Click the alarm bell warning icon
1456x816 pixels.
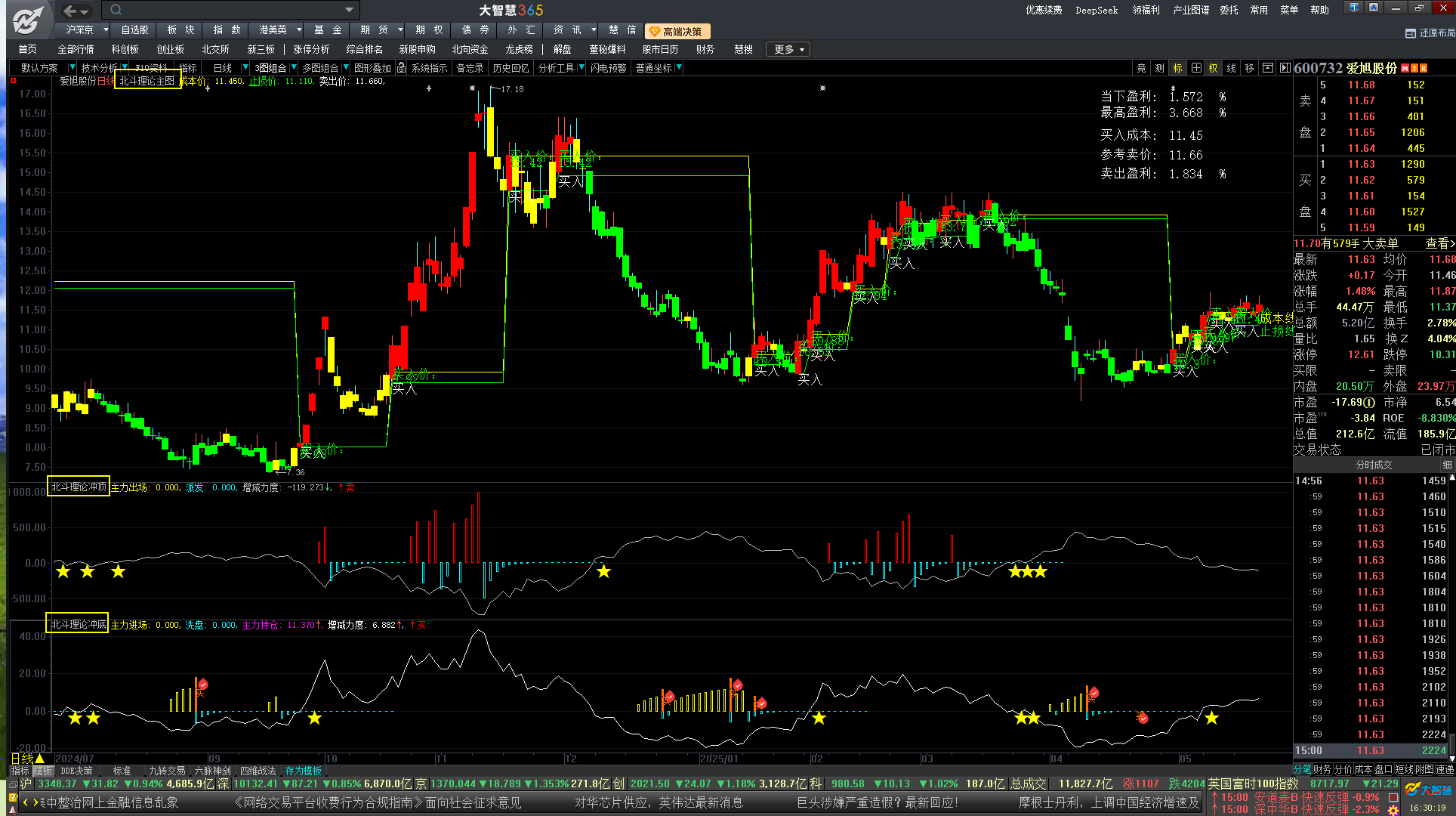point(12,808)
